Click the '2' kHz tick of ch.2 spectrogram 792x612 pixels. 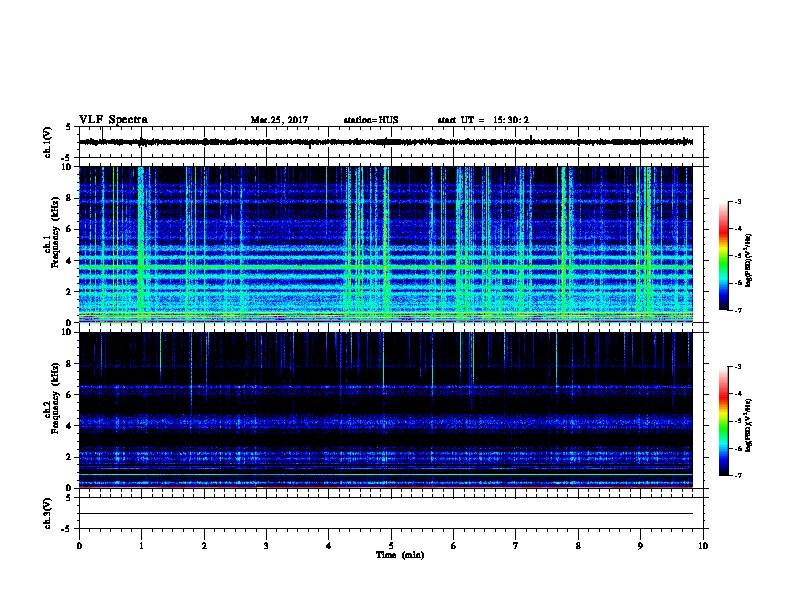pyautogui.click(x=70, y=457)
